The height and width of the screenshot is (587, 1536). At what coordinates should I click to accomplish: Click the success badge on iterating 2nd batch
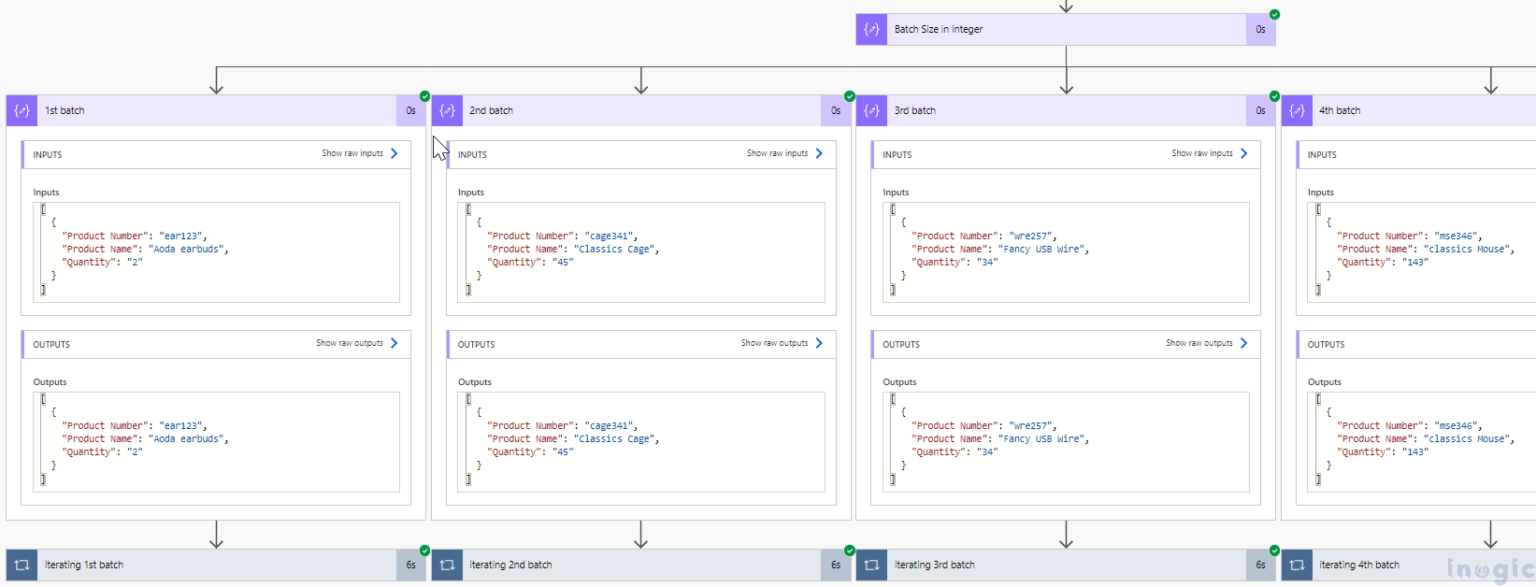pyautogui.click(x=849, y=549)
